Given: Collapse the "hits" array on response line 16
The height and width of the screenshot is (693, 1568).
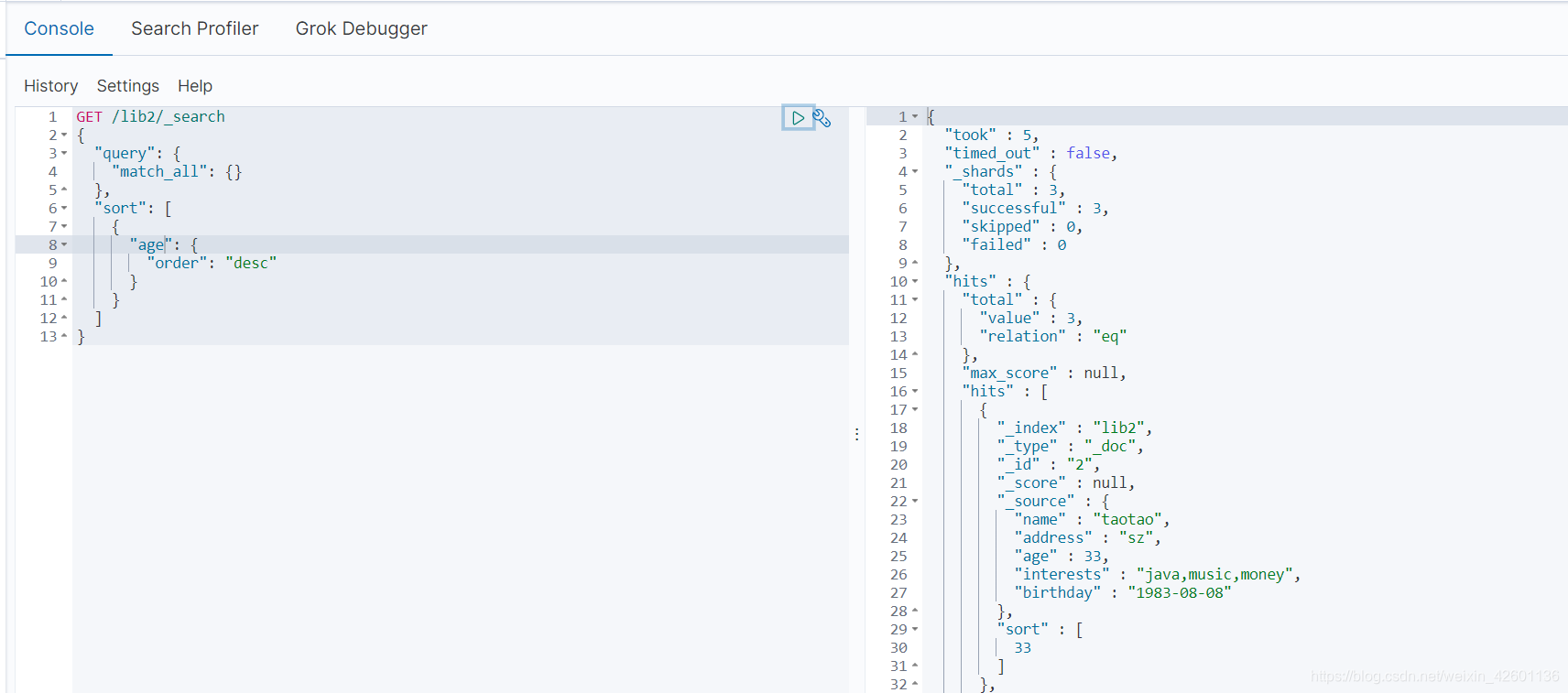Looking at the screenshot, I should tap(915, 392).
